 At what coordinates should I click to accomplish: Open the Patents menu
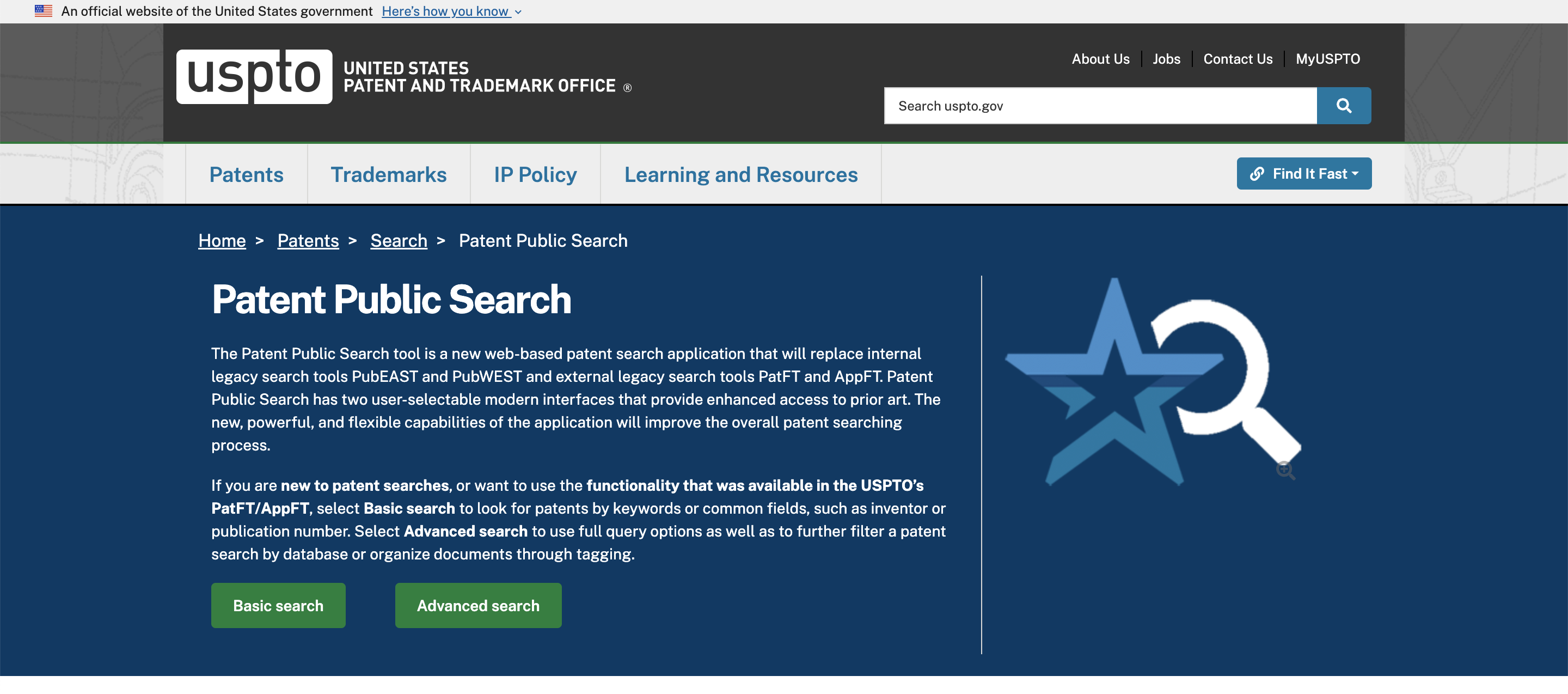click(246, 175)
